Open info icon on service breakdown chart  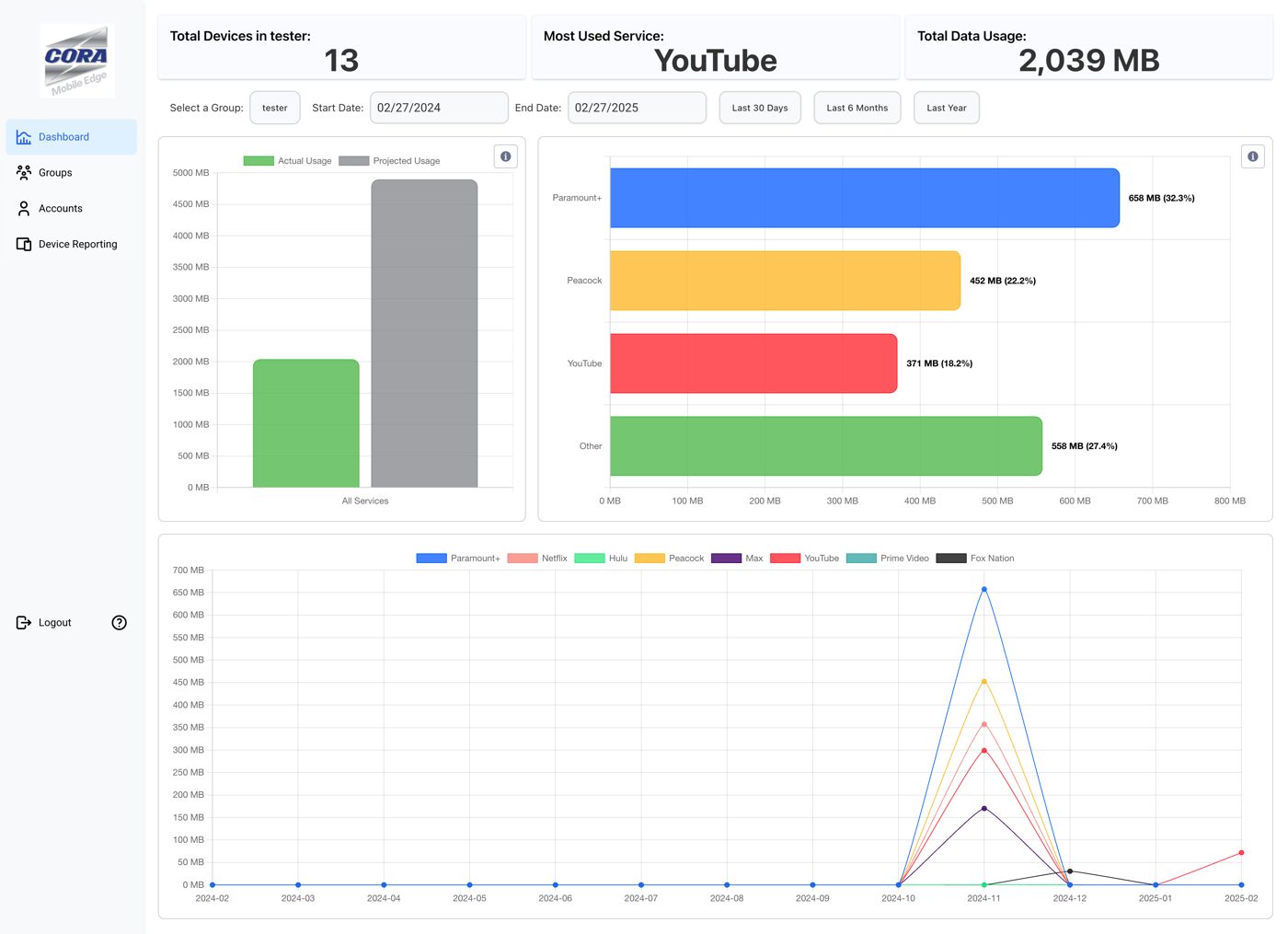(x=1253, y=156)
